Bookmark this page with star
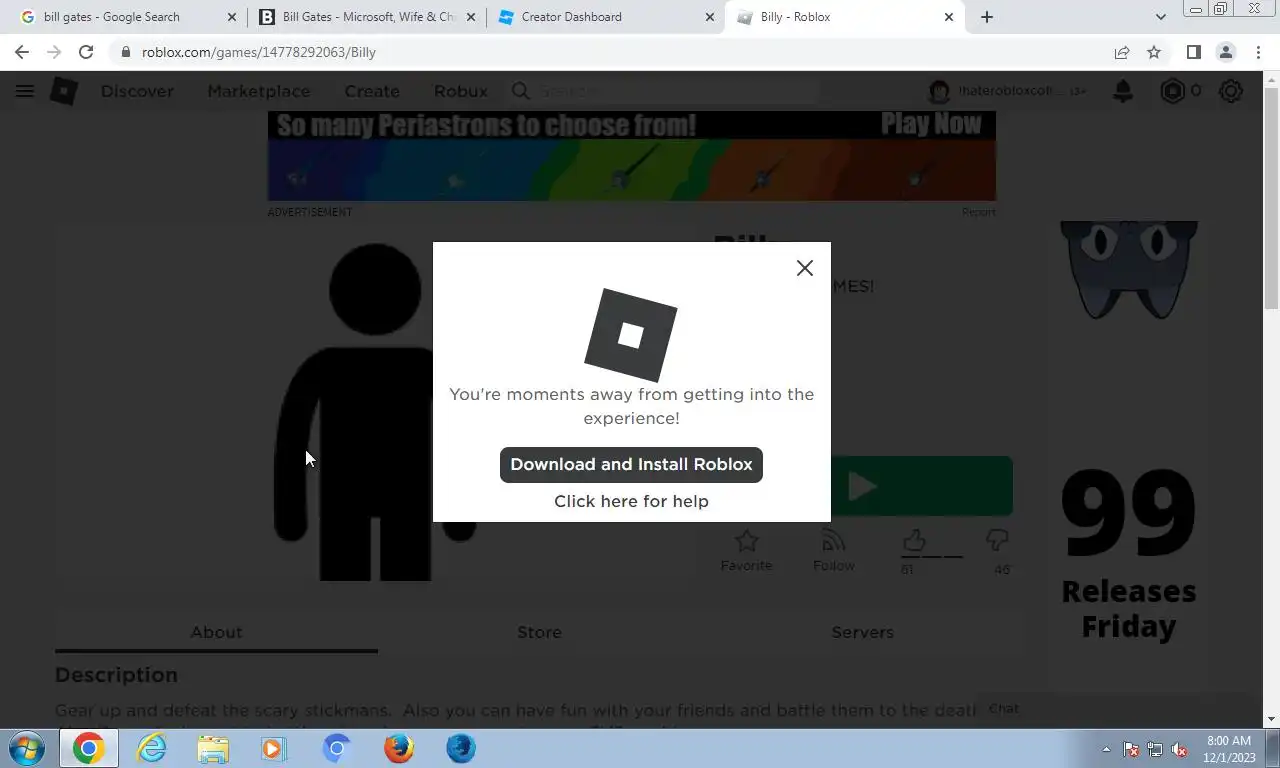 click(1154, 52)
